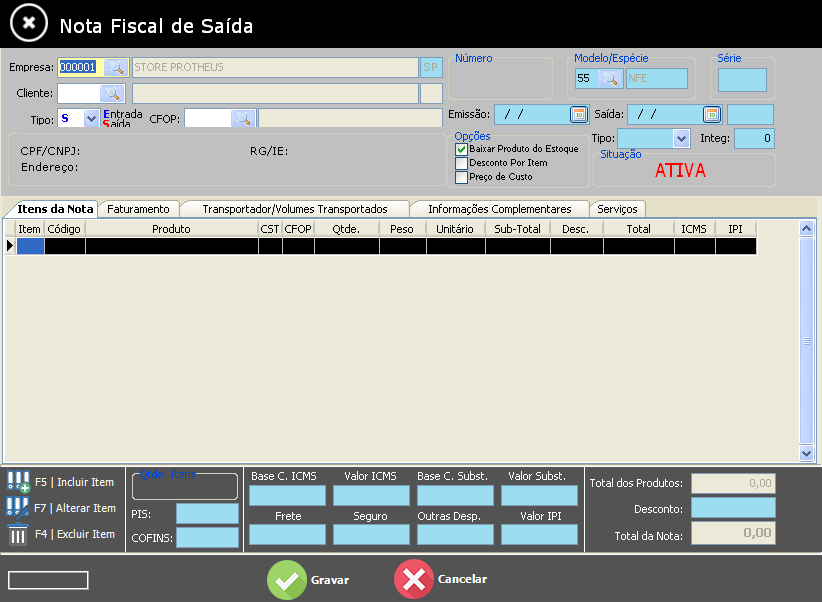The width and height of the screenshot is (822, 602).
Task: Click the Produto column header
Action: (x=171, y=229)
